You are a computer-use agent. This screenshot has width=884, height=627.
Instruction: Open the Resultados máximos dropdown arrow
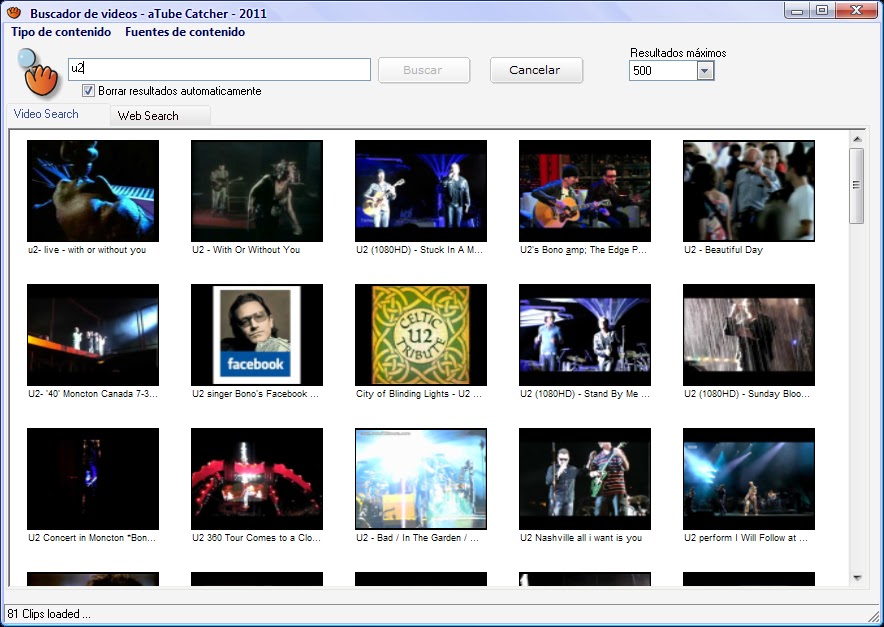click(x=705, y=70)
